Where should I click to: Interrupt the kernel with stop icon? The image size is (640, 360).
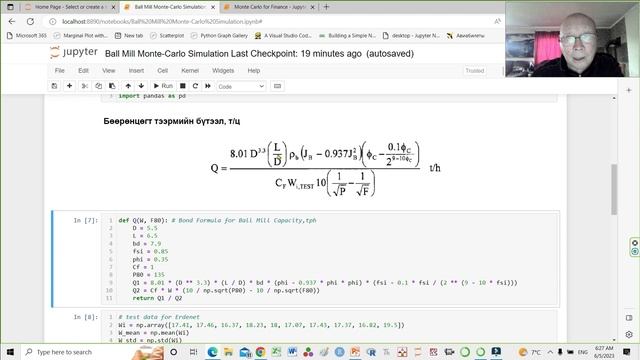coord(183,86)
